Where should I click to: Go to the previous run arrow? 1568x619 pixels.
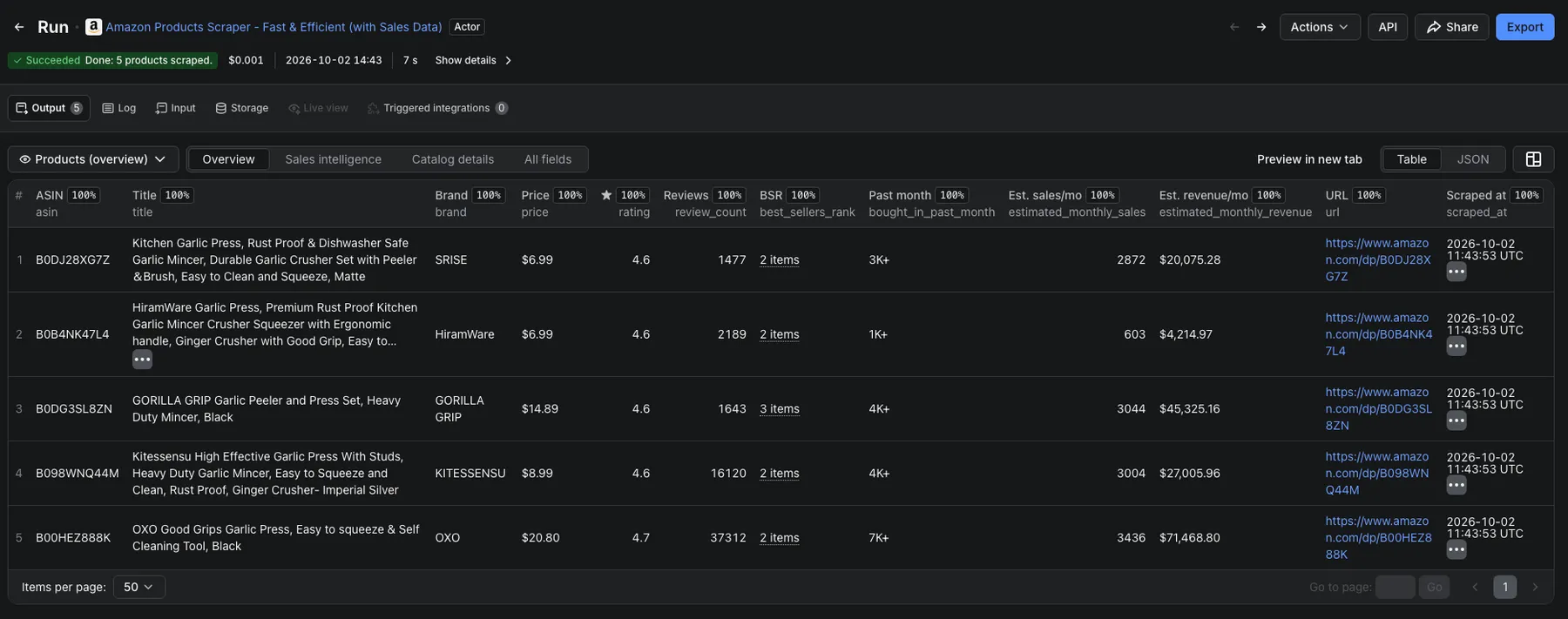[1234, 27]
